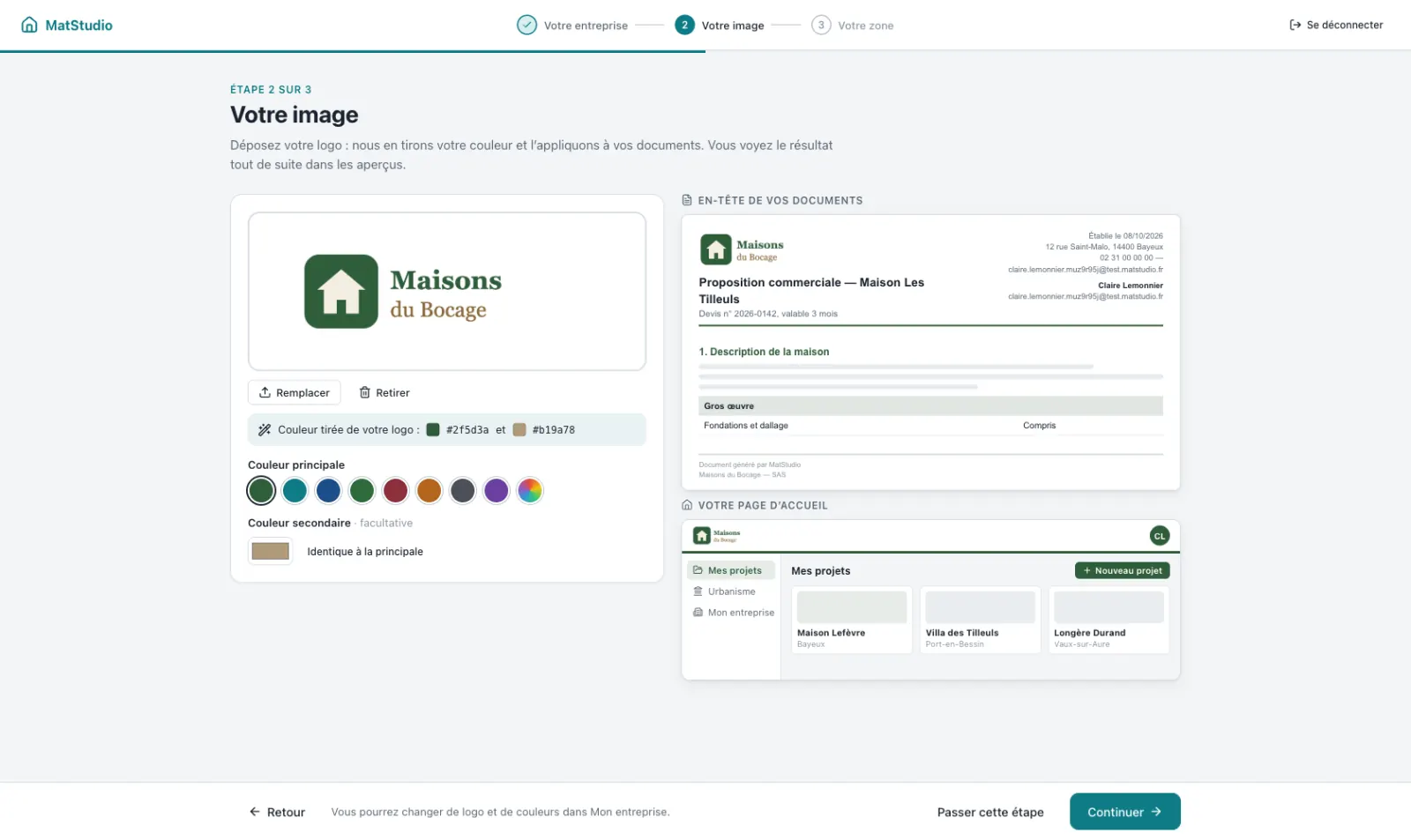Go back with the Retour button

[277, 812]
